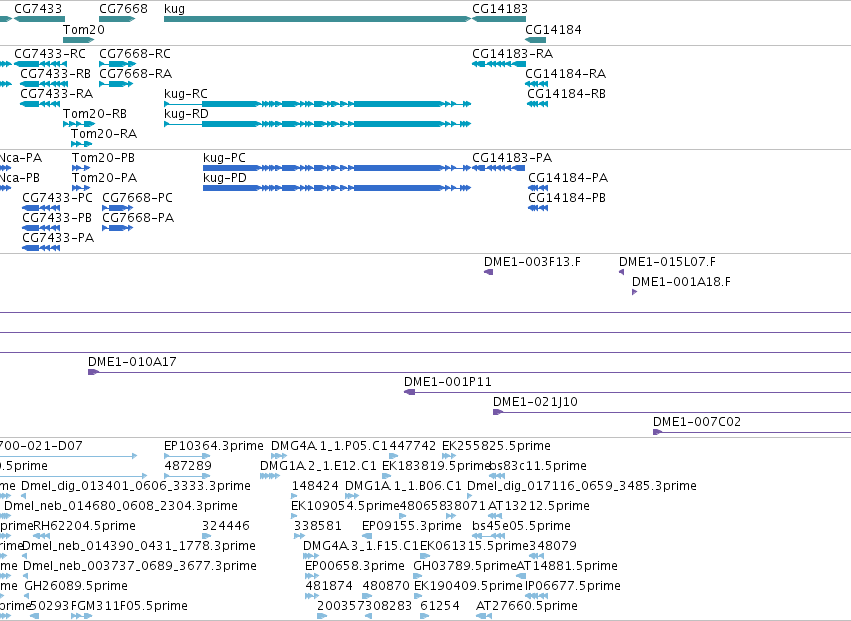Open transcript CG14184-RB

click(566, 94)
